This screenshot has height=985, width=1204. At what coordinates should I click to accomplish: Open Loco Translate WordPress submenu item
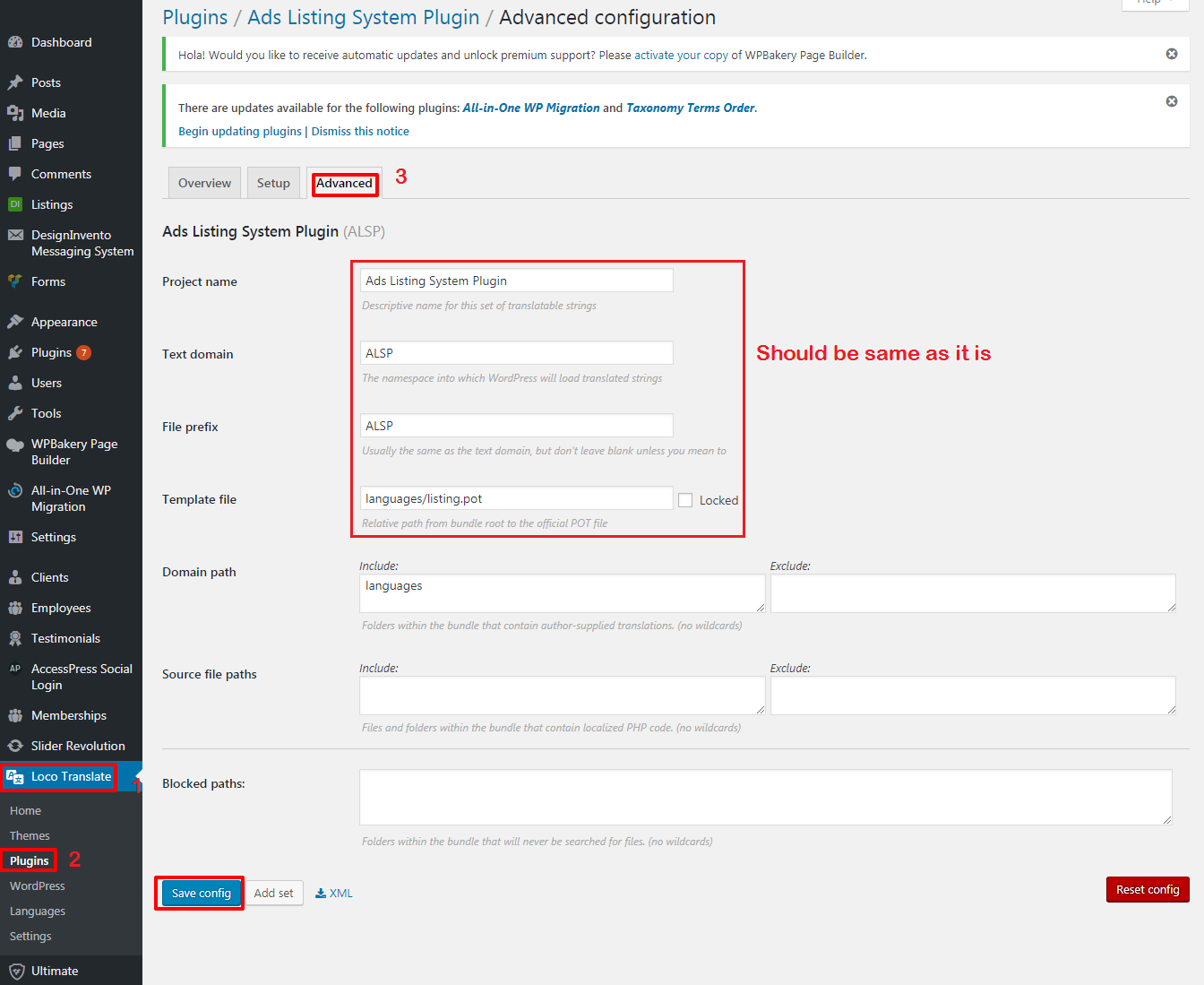coord(38,886)
